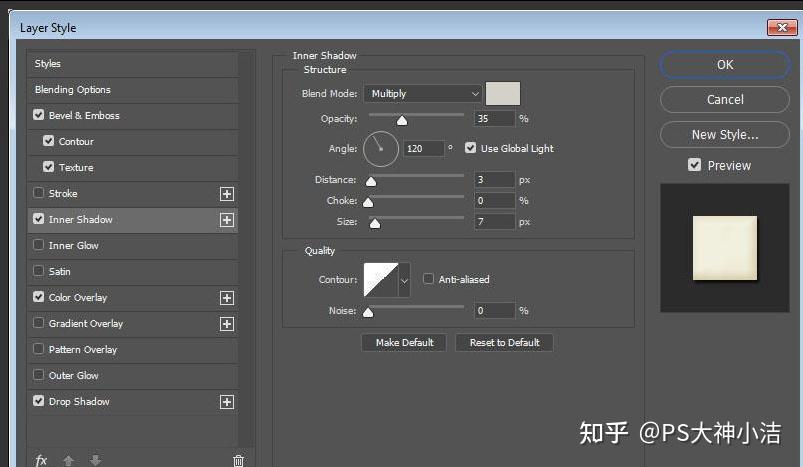The height and width of the screenshot is (467, 803).
Task: Click the Opacity slider handle
Action: click(x=402, y=120)
